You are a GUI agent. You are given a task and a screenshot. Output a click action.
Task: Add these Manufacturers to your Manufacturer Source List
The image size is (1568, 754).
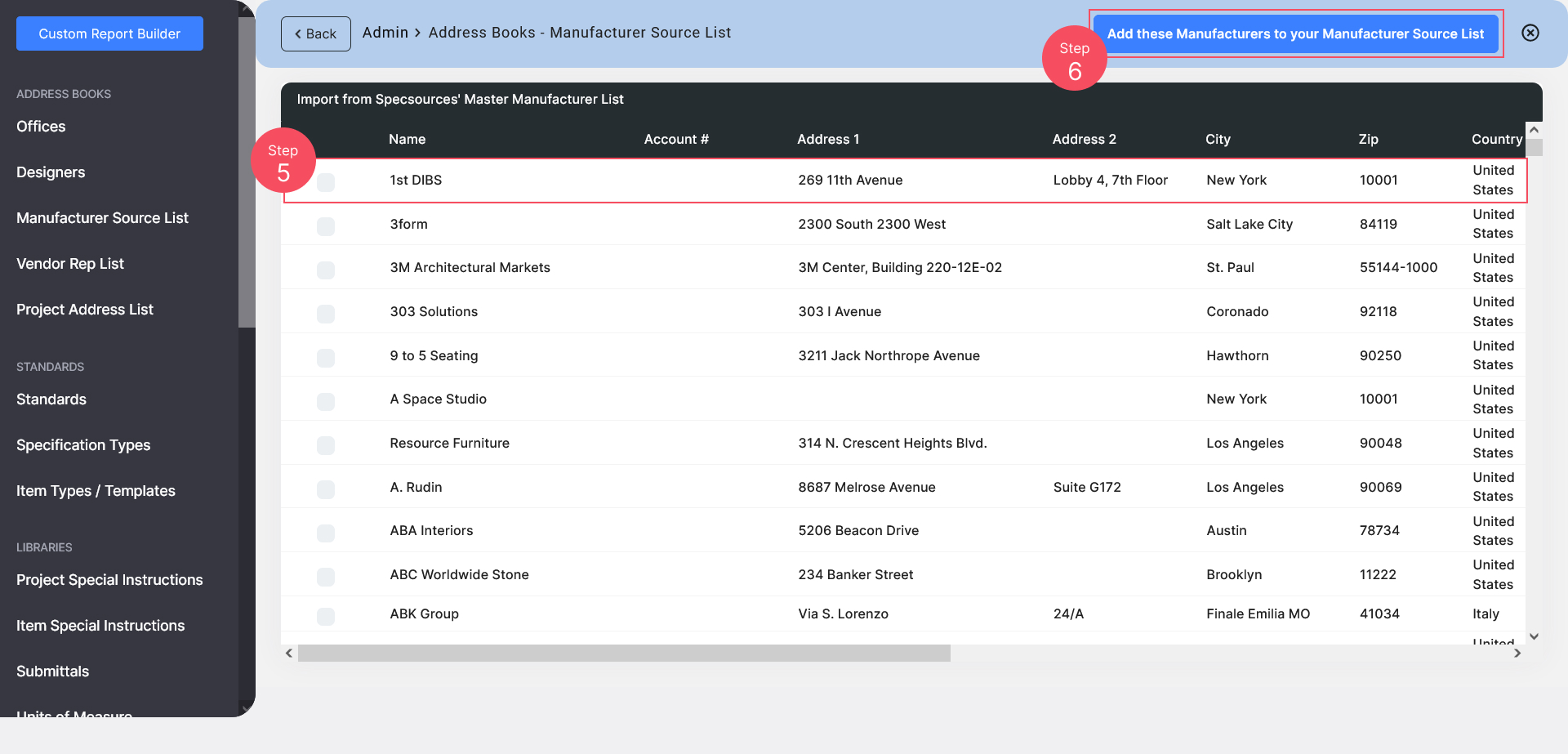(x=1295, y=33)
